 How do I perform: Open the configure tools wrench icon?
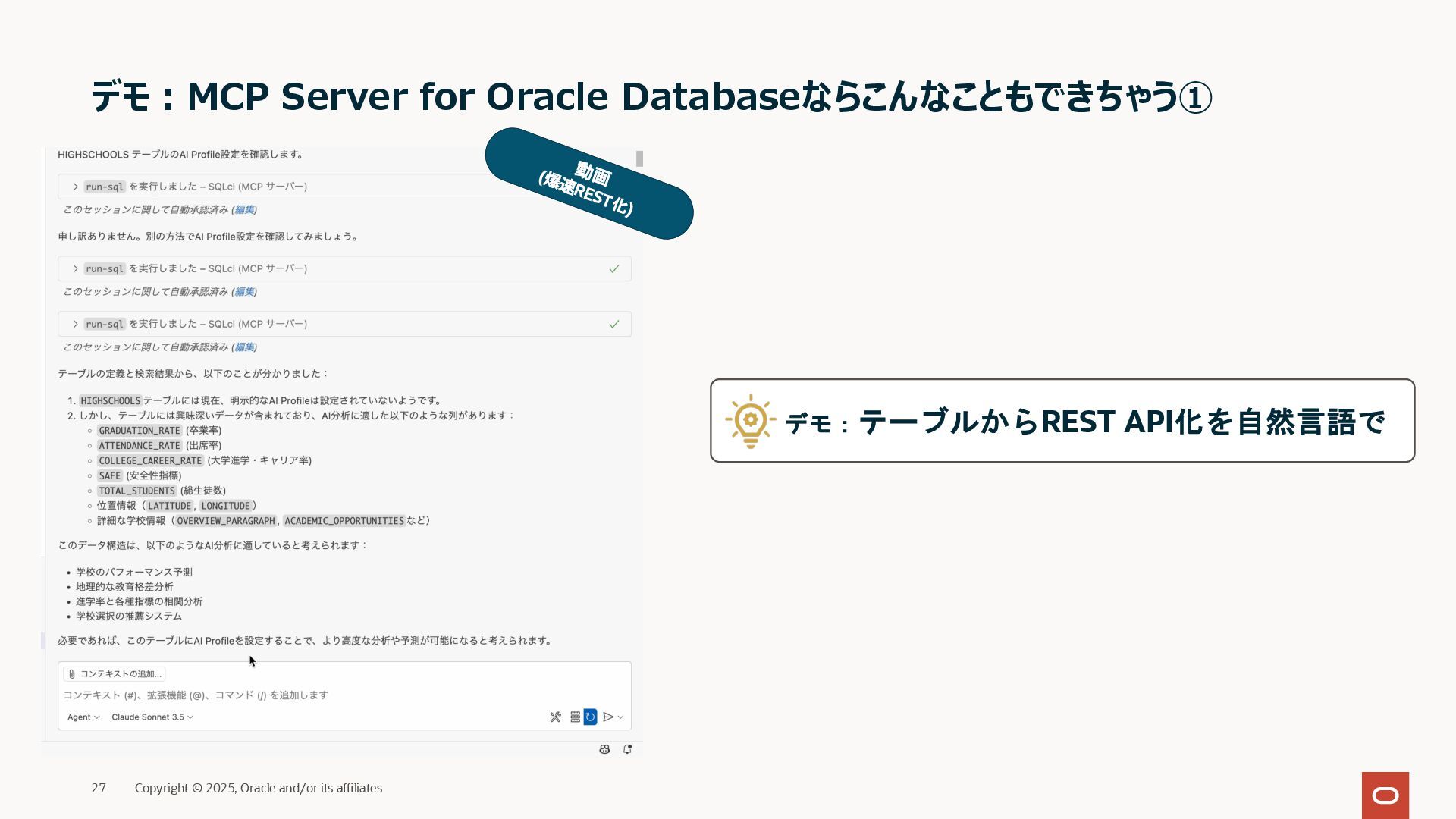555,717
